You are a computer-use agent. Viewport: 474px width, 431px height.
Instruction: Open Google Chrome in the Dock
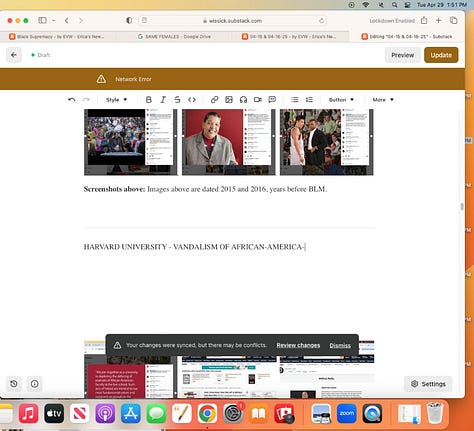[207, 414]
